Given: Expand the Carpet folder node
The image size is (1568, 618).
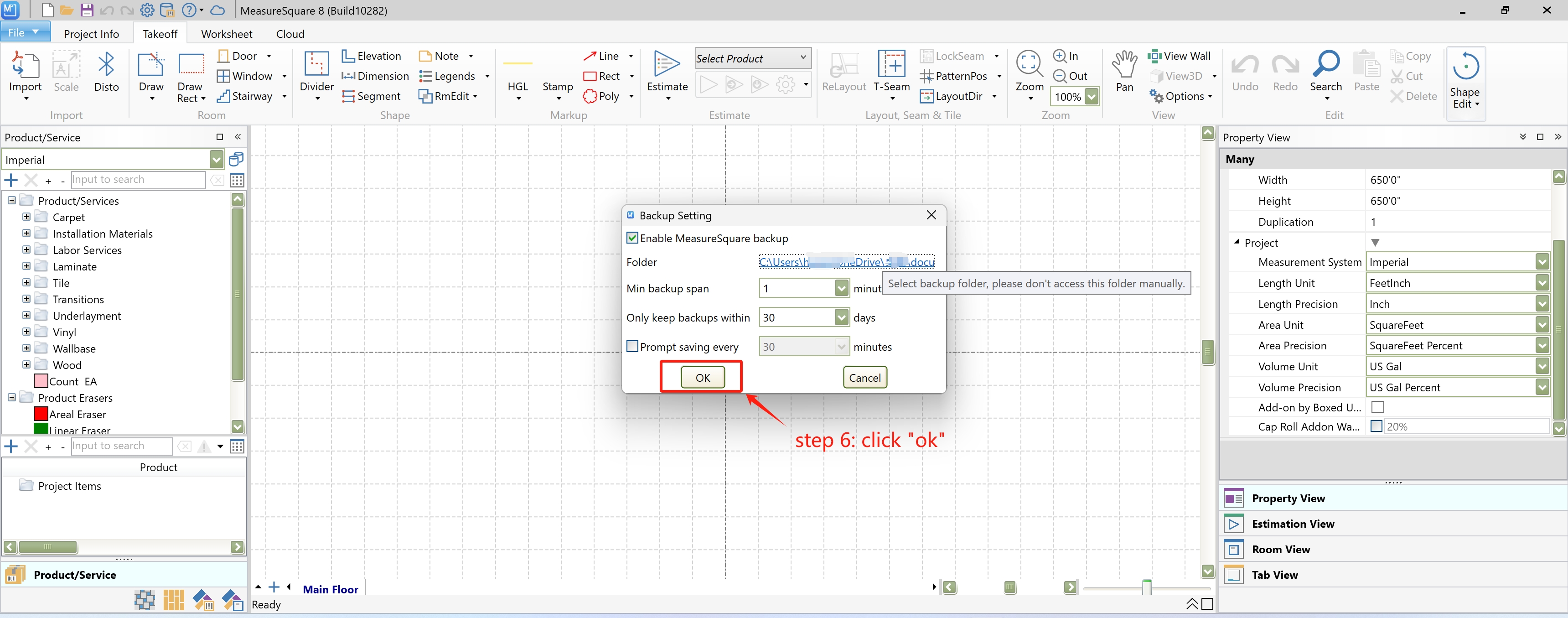Looking at the screenshot, I should [26, 217].
